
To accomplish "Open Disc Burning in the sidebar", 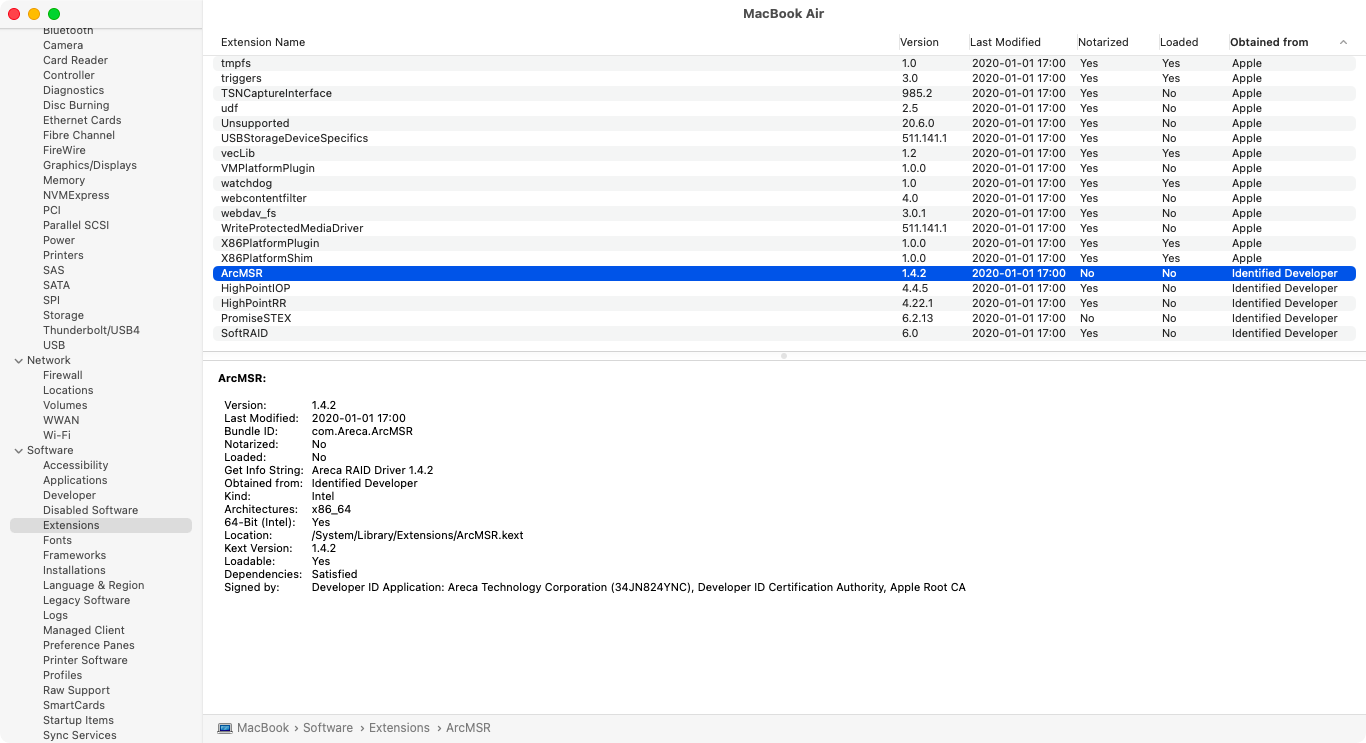I will pyautogui.click(x=76, y=105).
